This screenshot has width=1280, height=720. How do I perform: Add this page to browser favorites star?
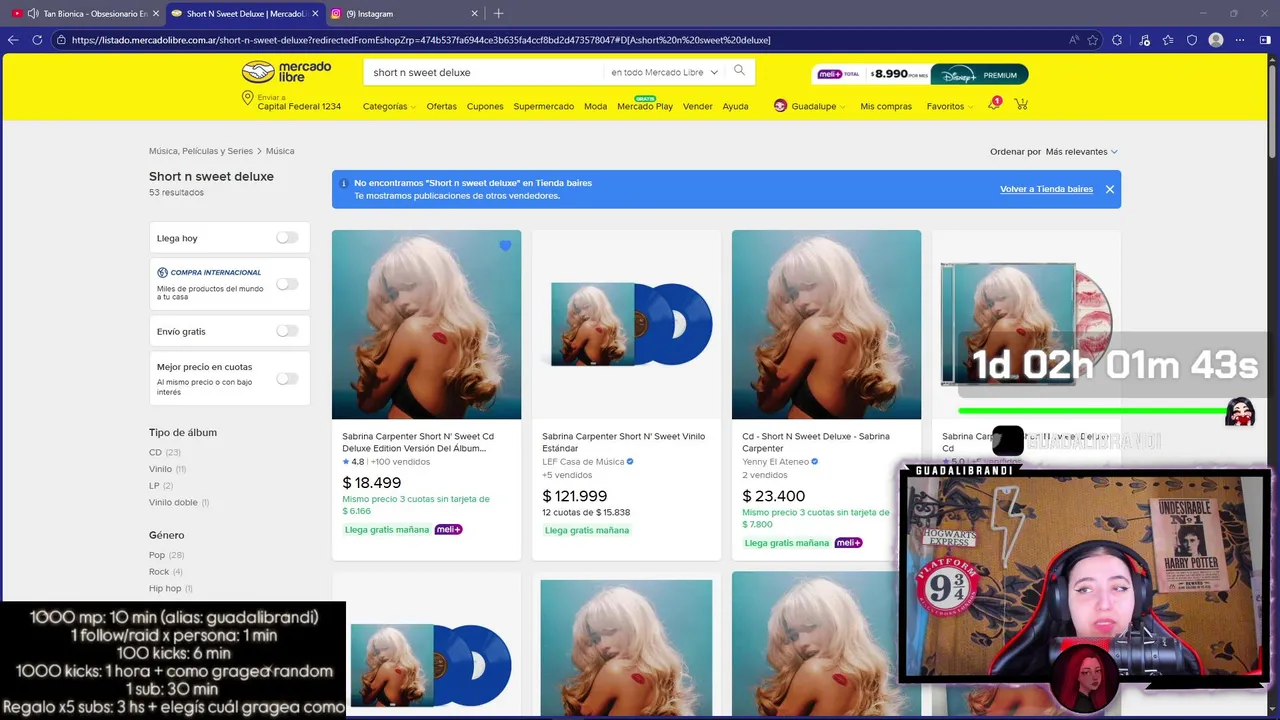pyautogui.click(x=1093, y=40)
